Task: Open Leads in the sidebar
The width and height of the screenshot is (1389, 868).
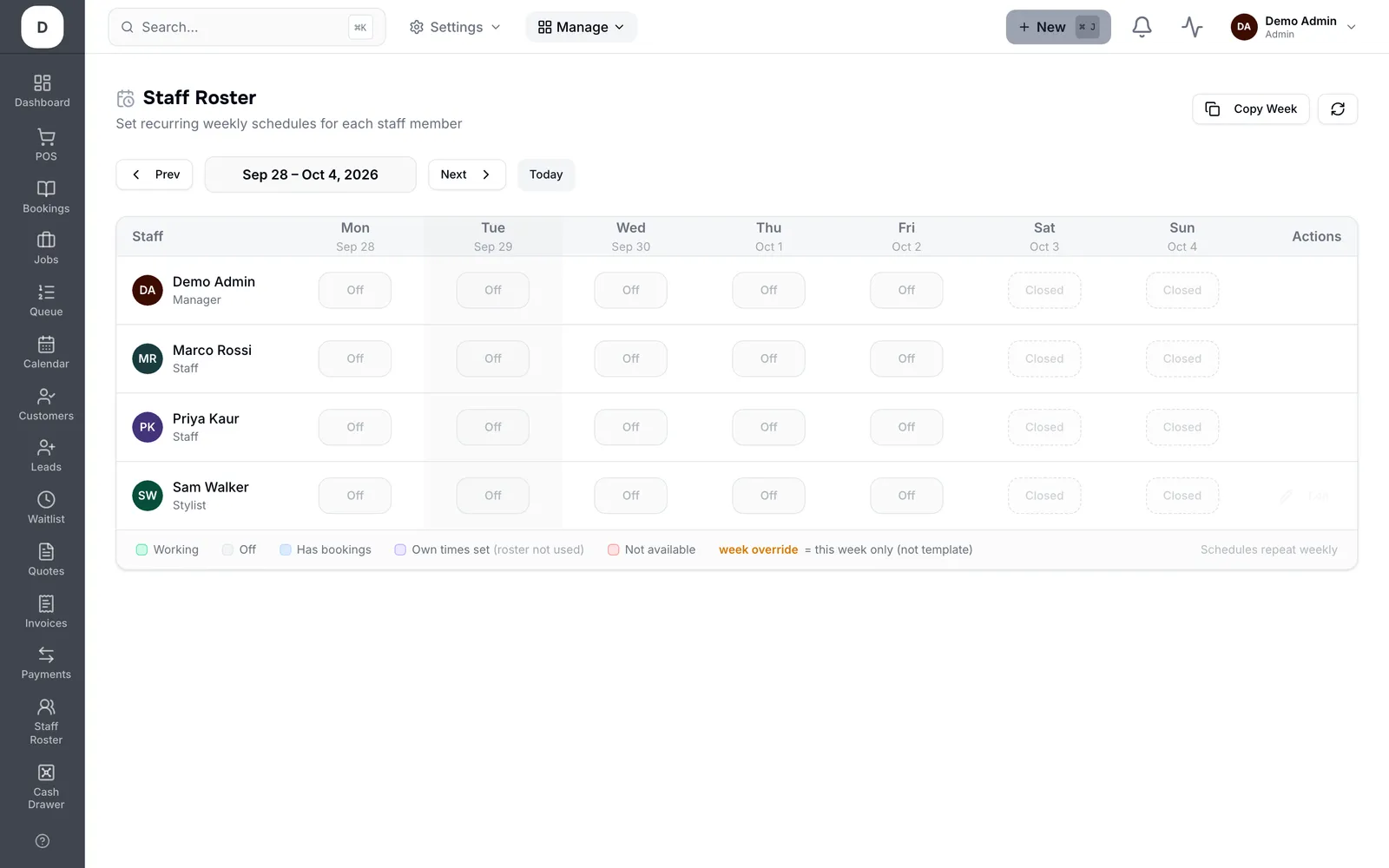Action: click(46, 456)
